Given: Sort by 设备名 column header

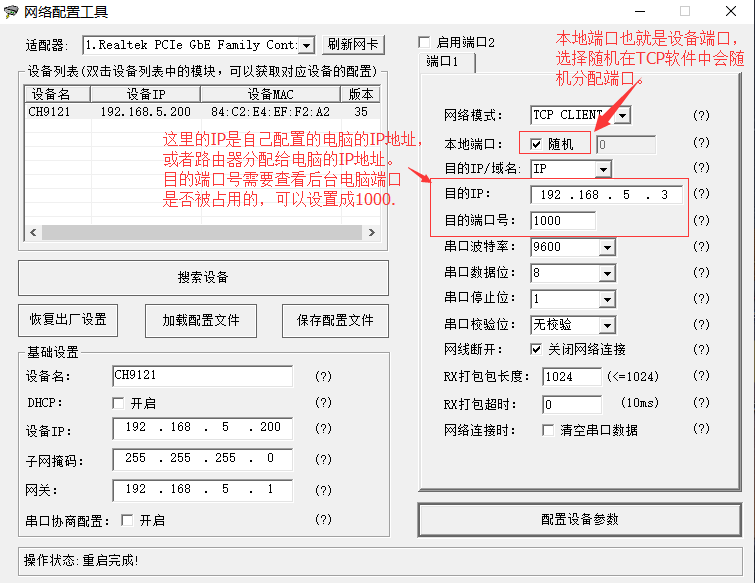Looking at the screenshot, I should [x=57, y=94].
